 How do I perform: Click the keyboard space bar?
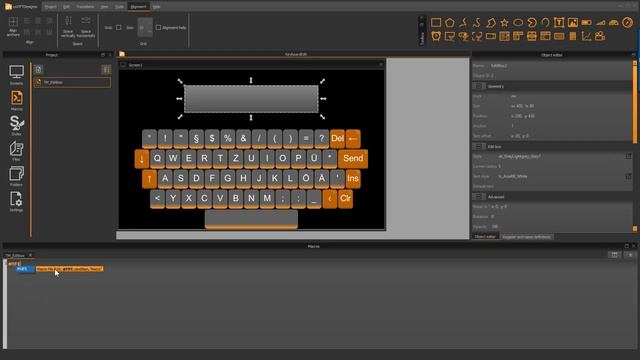(x=251, y=219)
